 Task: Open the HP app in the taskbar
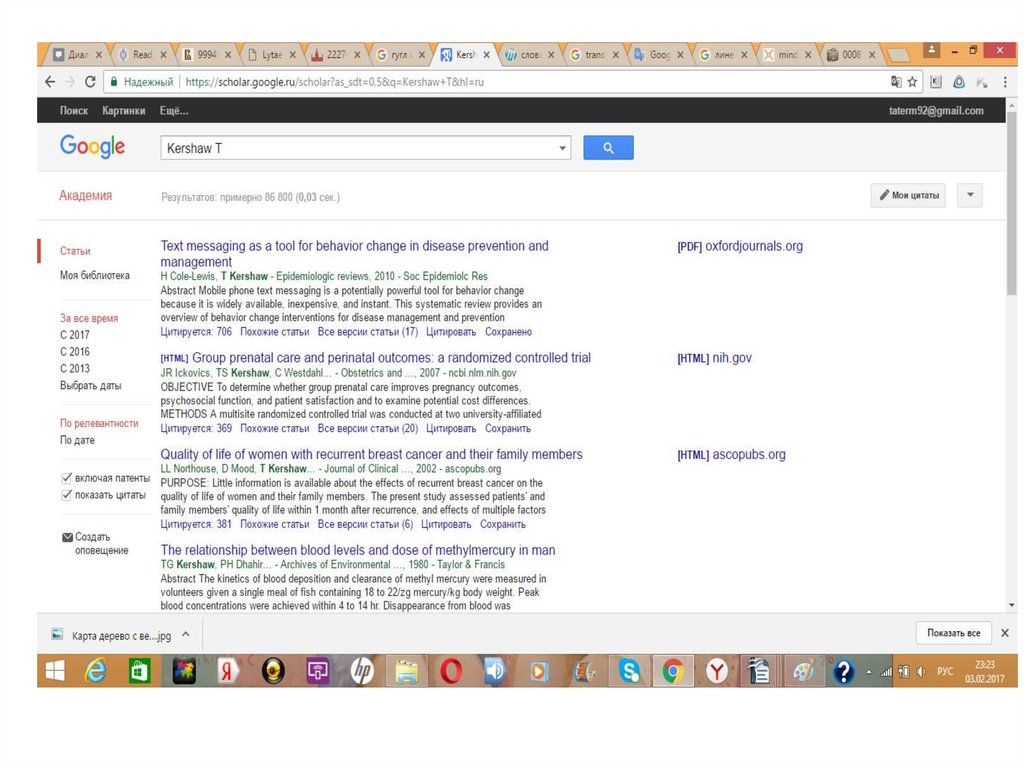362,672
